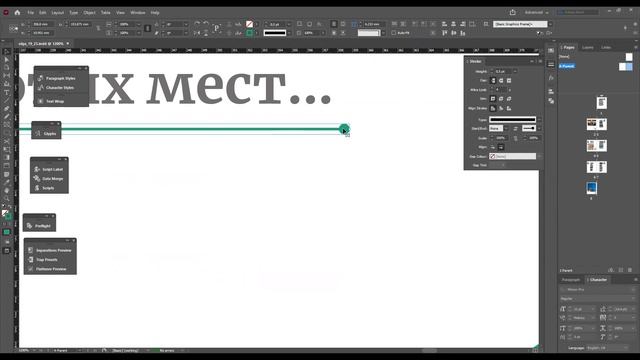The width and height of the screenshot is (640, 360).
Task: Select the Scissors tool in the toolbox
Action: tap(7, 141)
